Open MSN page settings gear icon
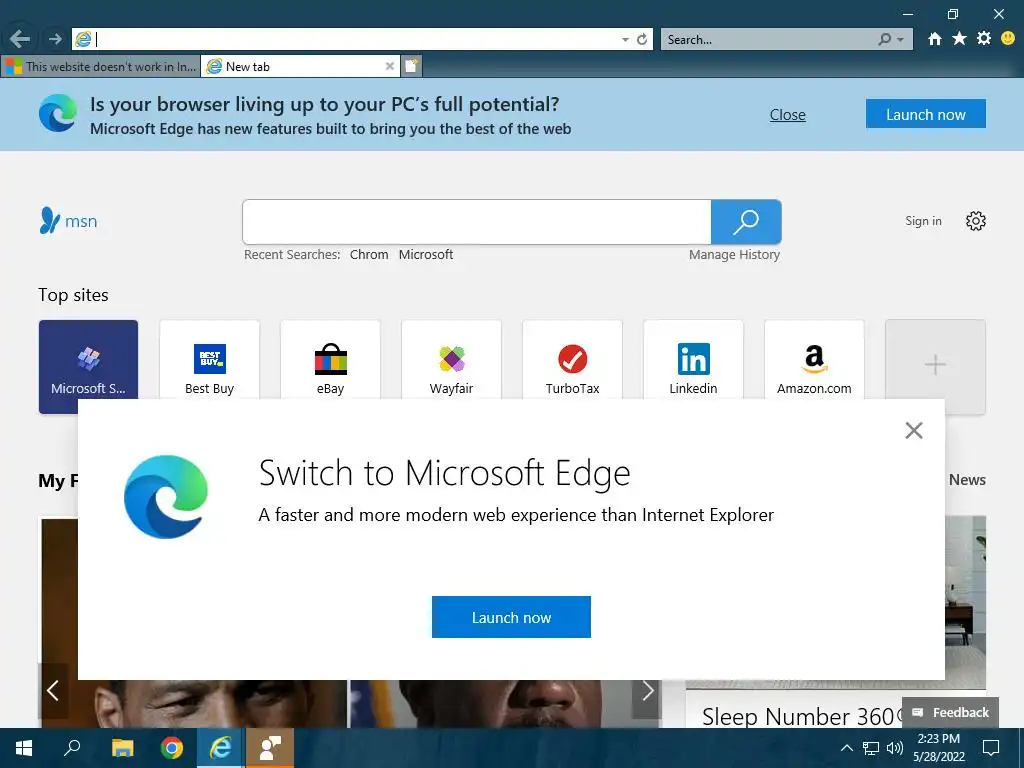This screenshot has width=1024, height=768. [975, 221]
